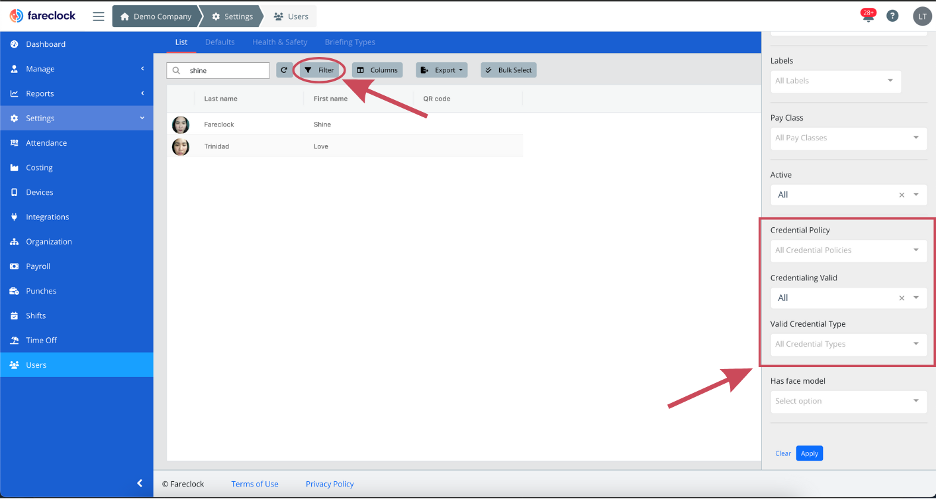This screenshot has width=936, height=500.
Task: Open the notifications bell icon
Action: point(868,16)
